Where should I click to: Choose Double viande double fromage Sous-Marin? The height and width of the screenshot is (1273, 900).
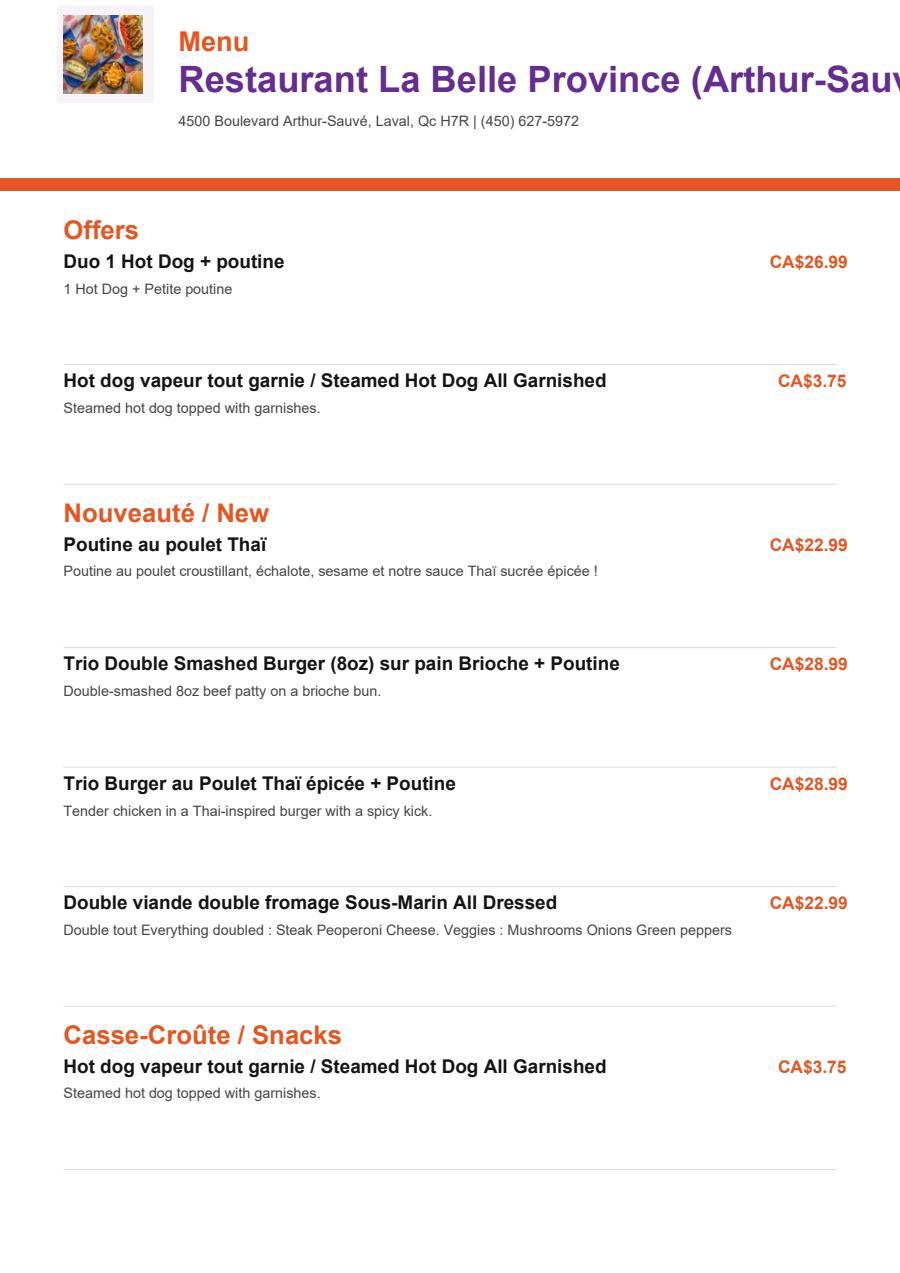310,903
